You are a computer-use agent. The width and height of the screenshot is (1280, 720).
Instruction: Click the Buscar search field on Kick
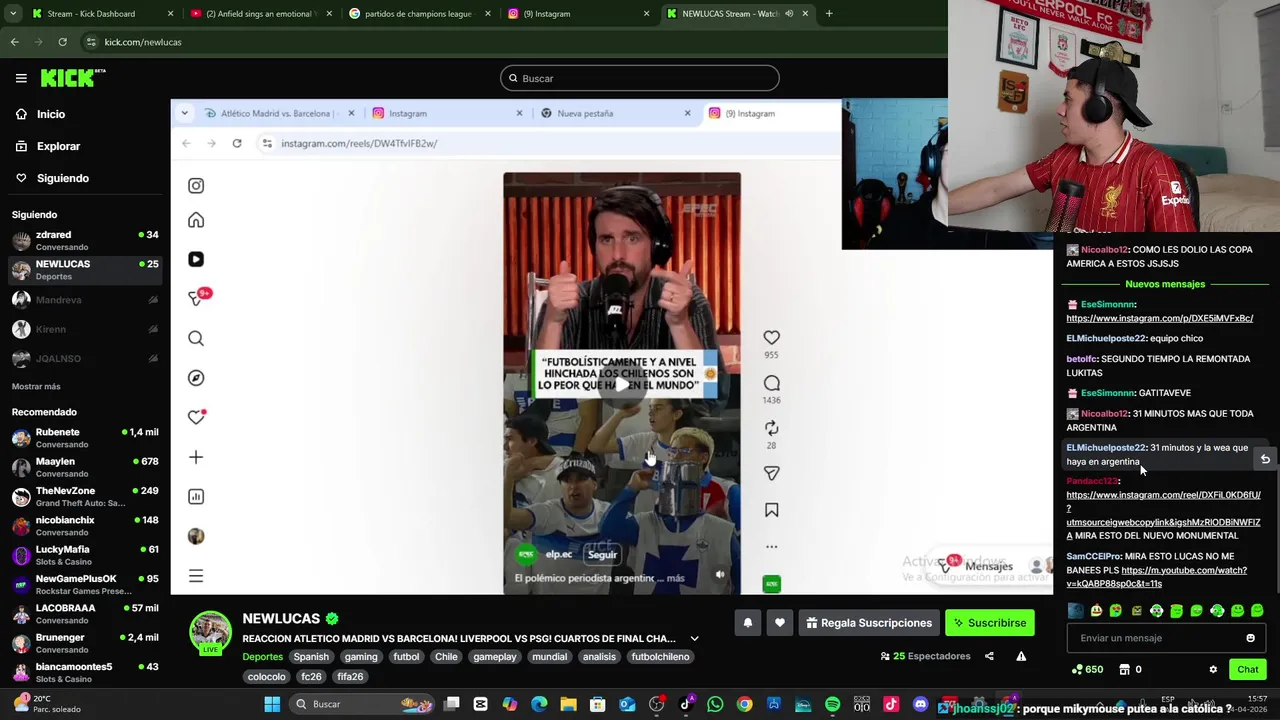[x=640, y=78]
